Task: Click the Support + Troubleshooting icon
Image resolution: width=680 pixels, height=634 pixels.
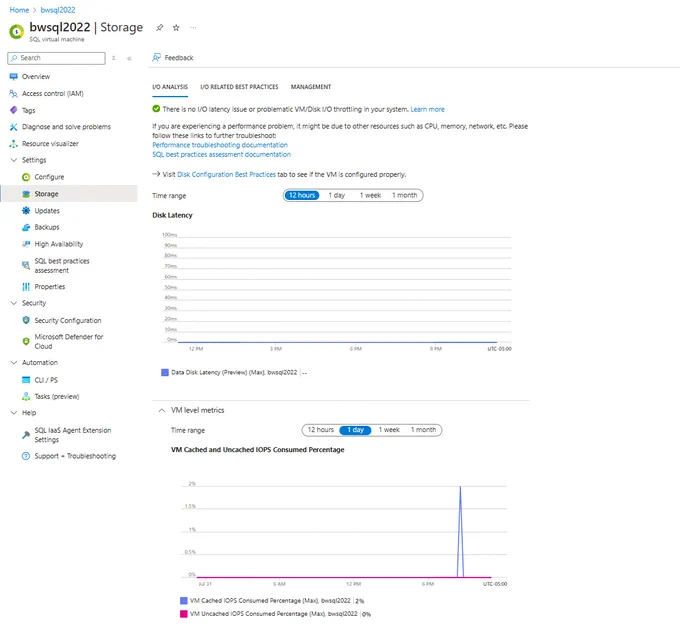Action: (26, 456)
